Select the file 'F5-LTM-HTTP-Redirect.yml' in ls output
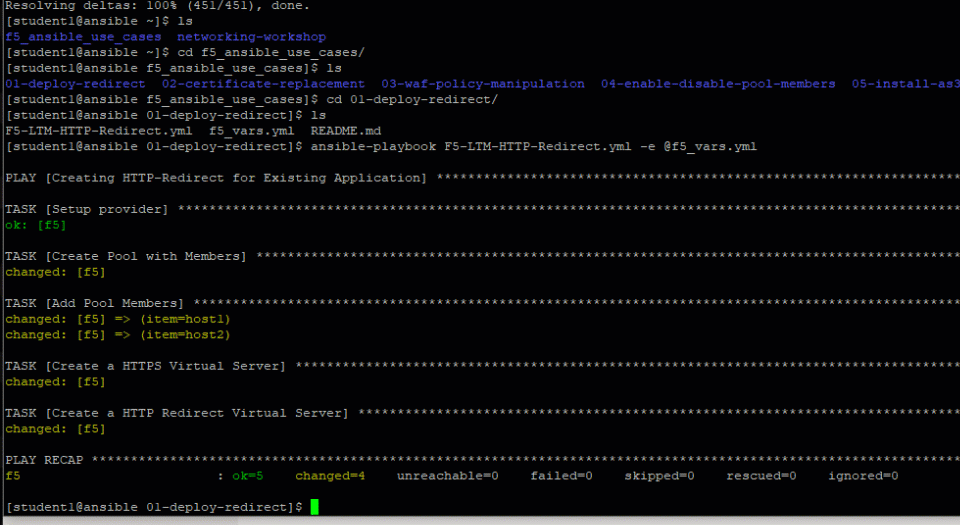The height and width of the screenshot is (525, 960). [x=99, y=131]
